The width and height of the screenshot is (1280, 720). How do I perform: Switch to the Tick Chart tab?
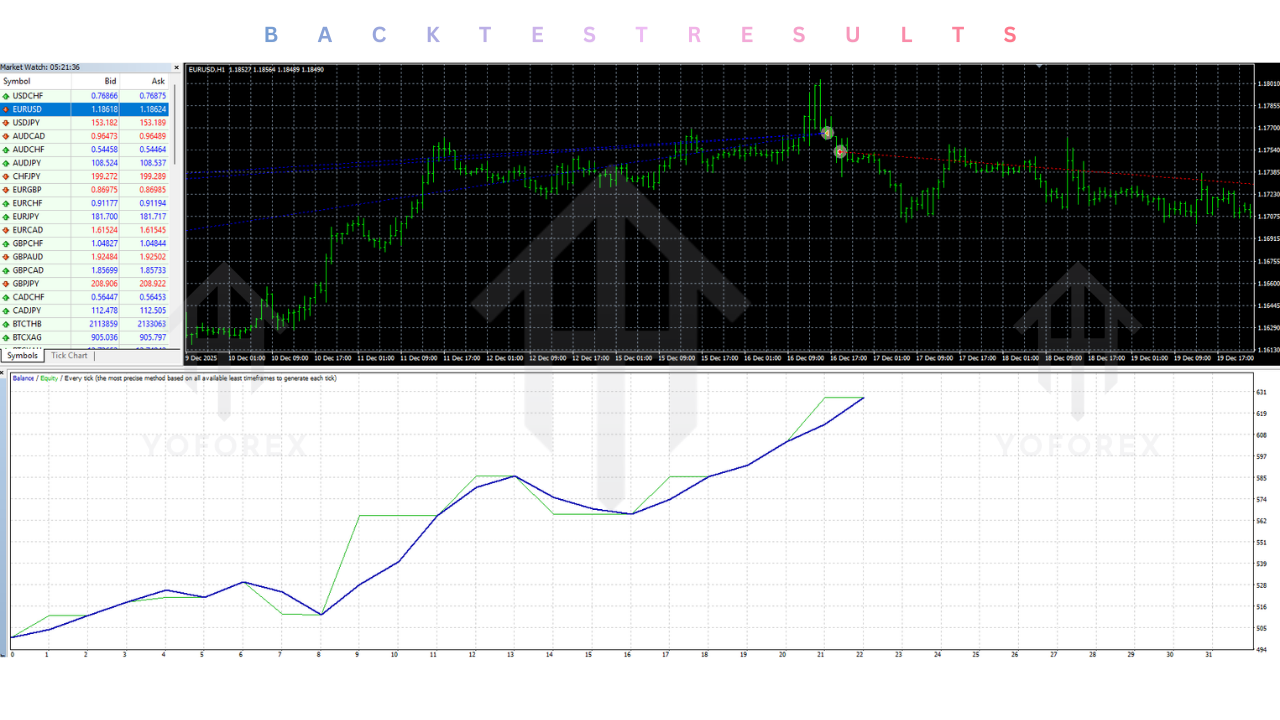coord(68,355)
